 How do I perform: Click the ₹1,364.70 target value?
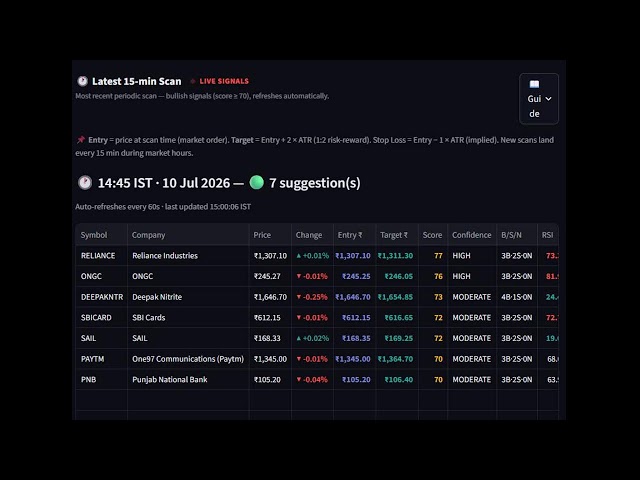point(395,359)
